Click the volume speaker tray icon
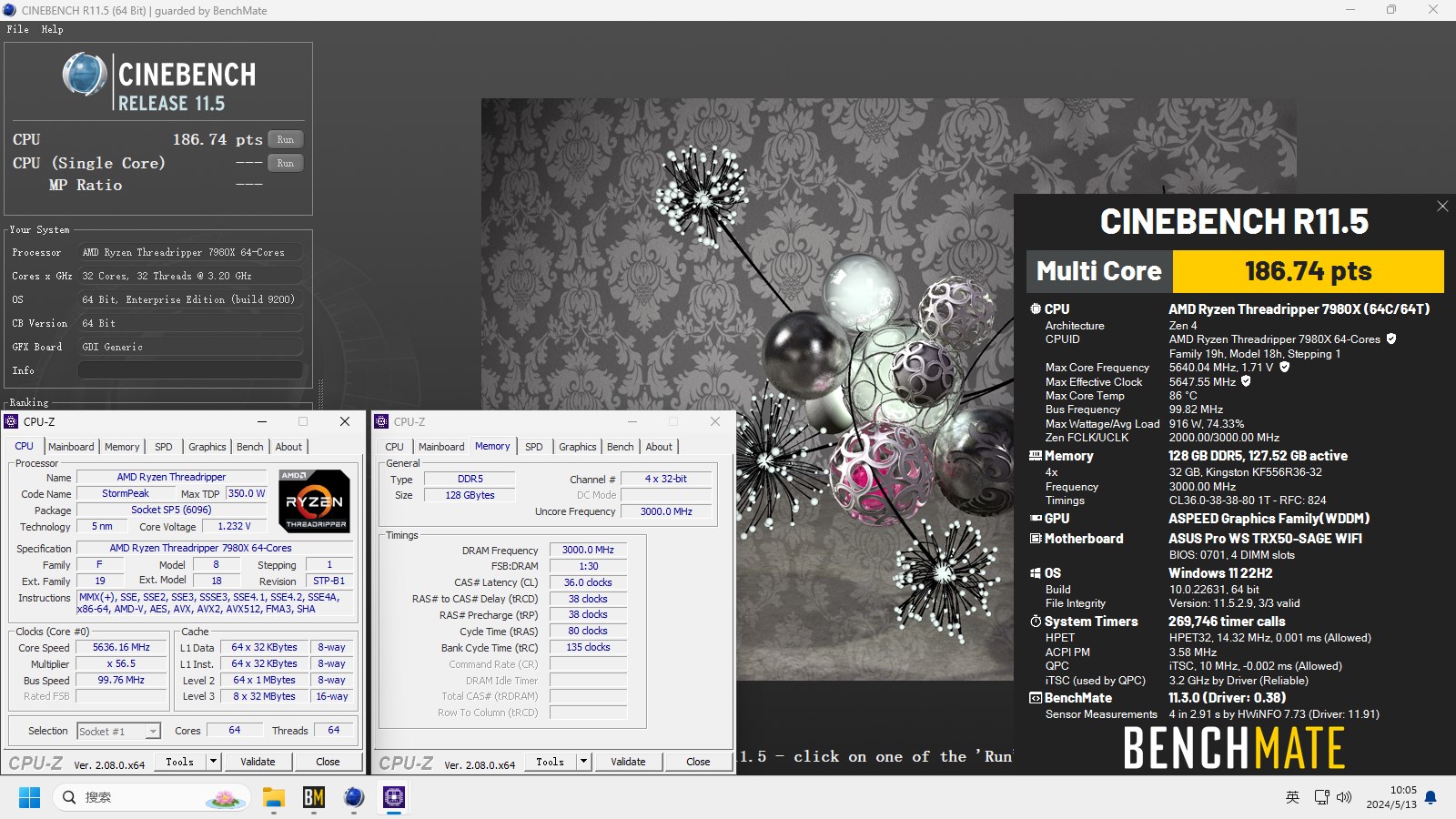The height and width of the screenshot is (819, 1456). [1344, 797]
